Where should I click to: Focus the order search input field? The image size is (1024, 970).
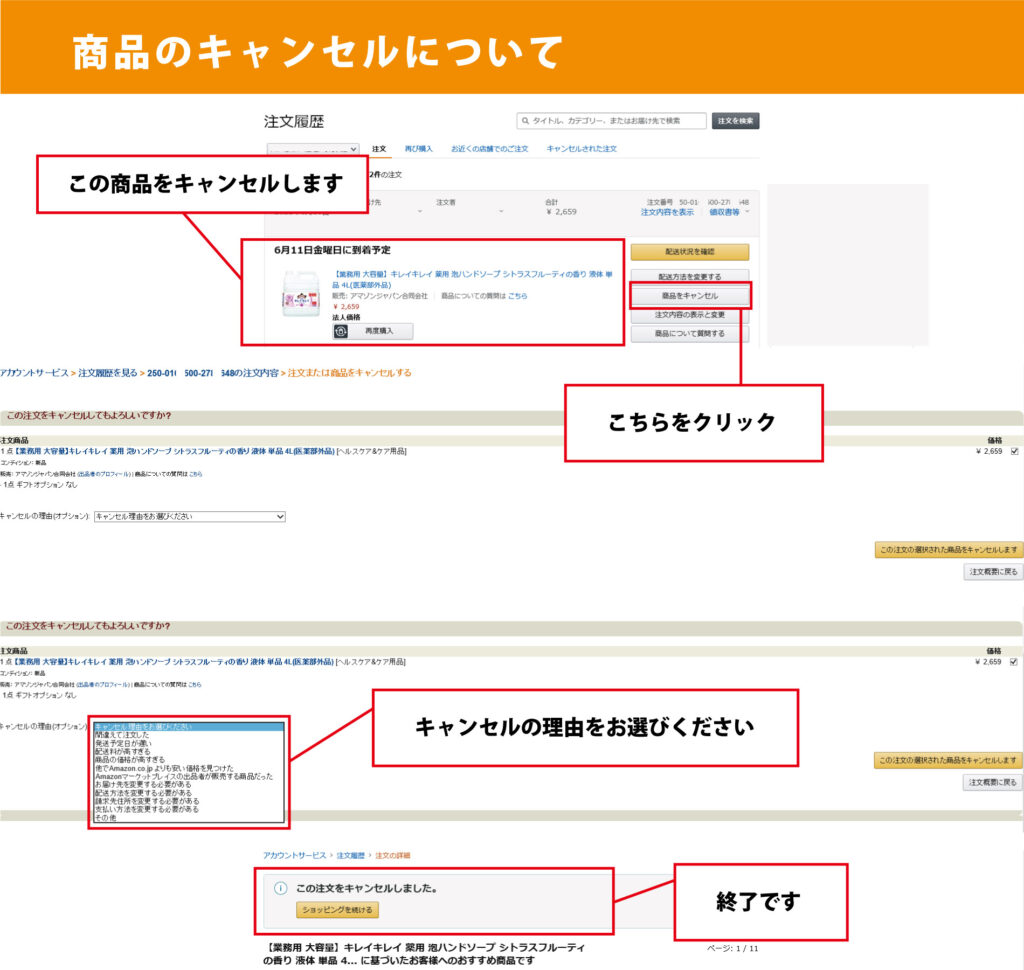pos(611,121)
